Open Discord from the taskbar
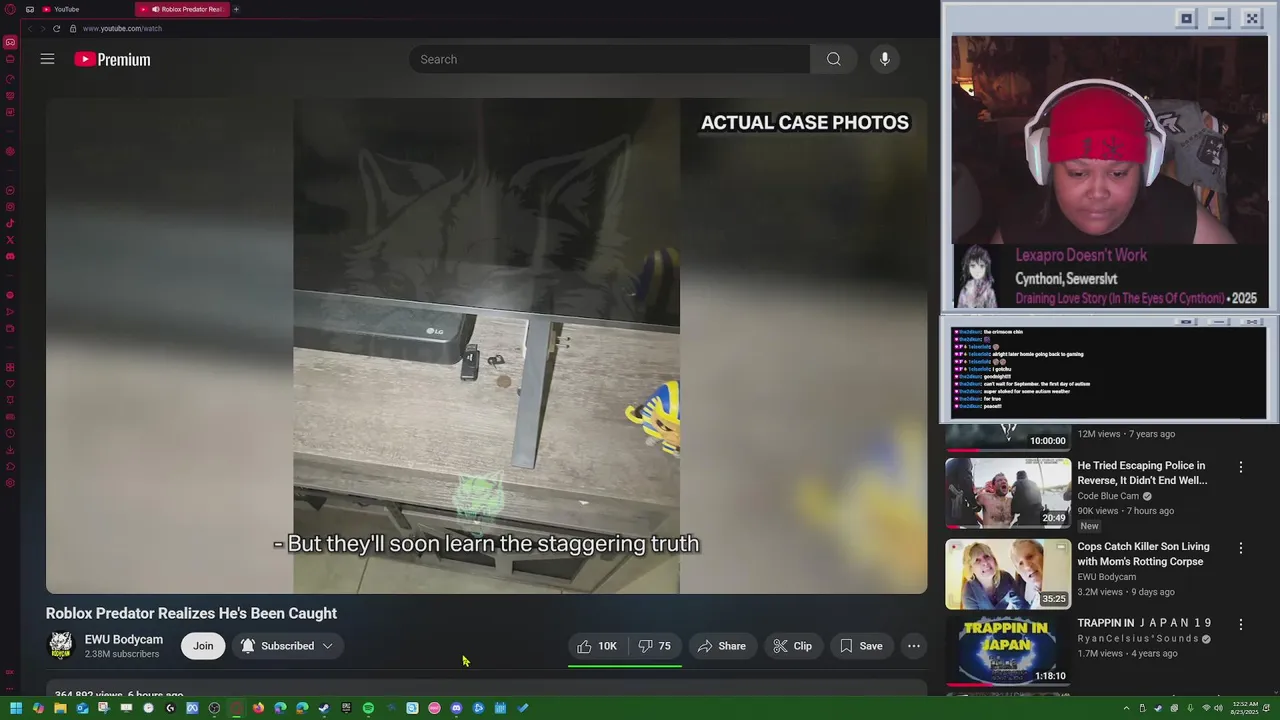The height and width of the screenshot is (720, 1280). (456, 708)
